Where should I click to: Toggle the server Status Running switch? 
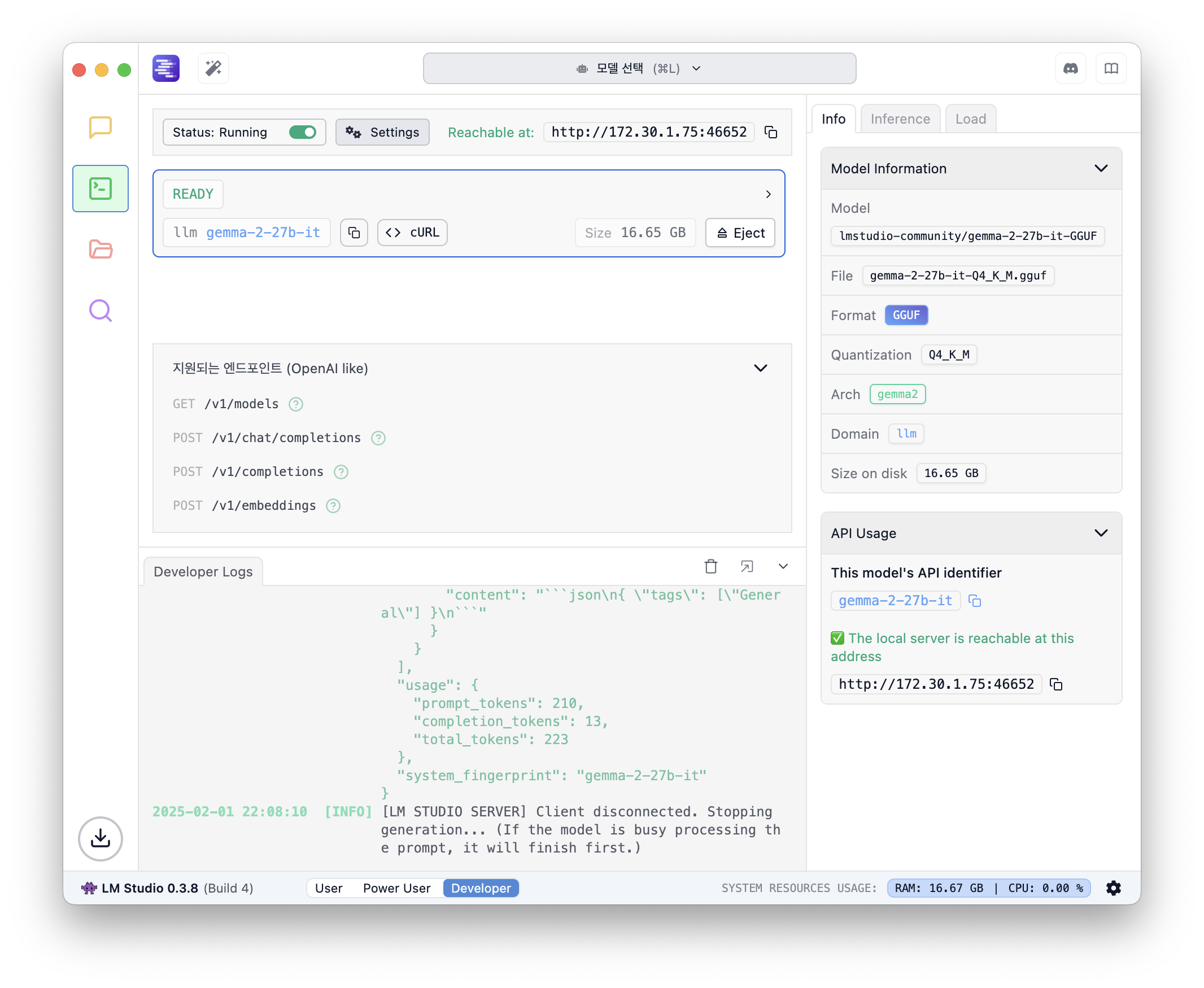point(302,132)
